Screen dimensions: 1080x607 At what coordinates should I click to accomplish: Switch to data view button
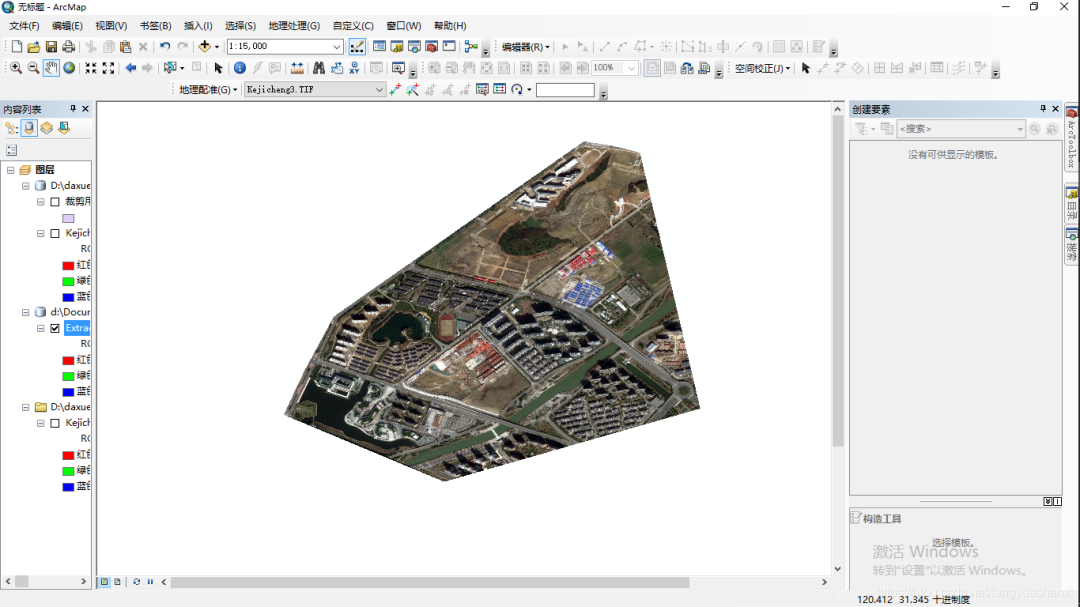pyautogui.click(x=105, y=582)
